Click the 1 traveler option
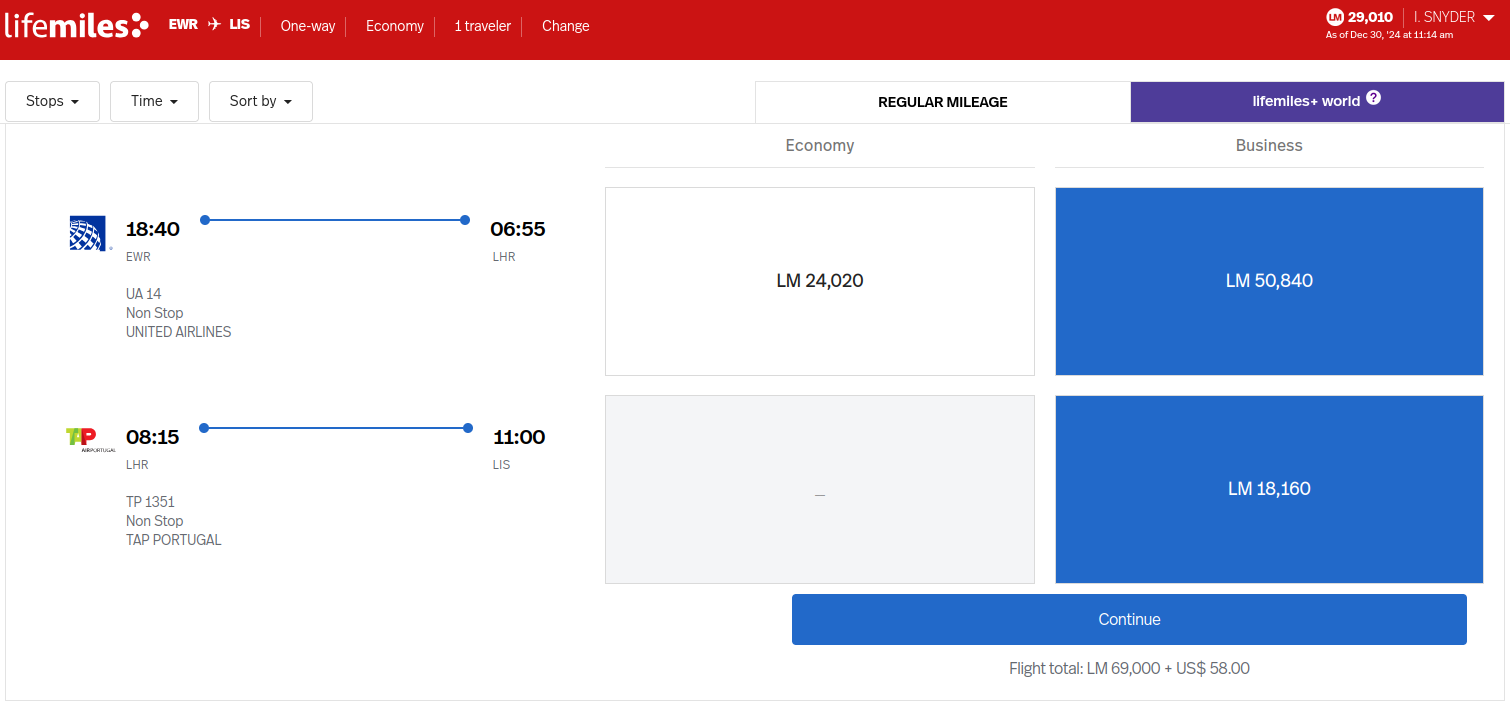The height and width of the screenshot is (707, 1510). tap(483, 26)
